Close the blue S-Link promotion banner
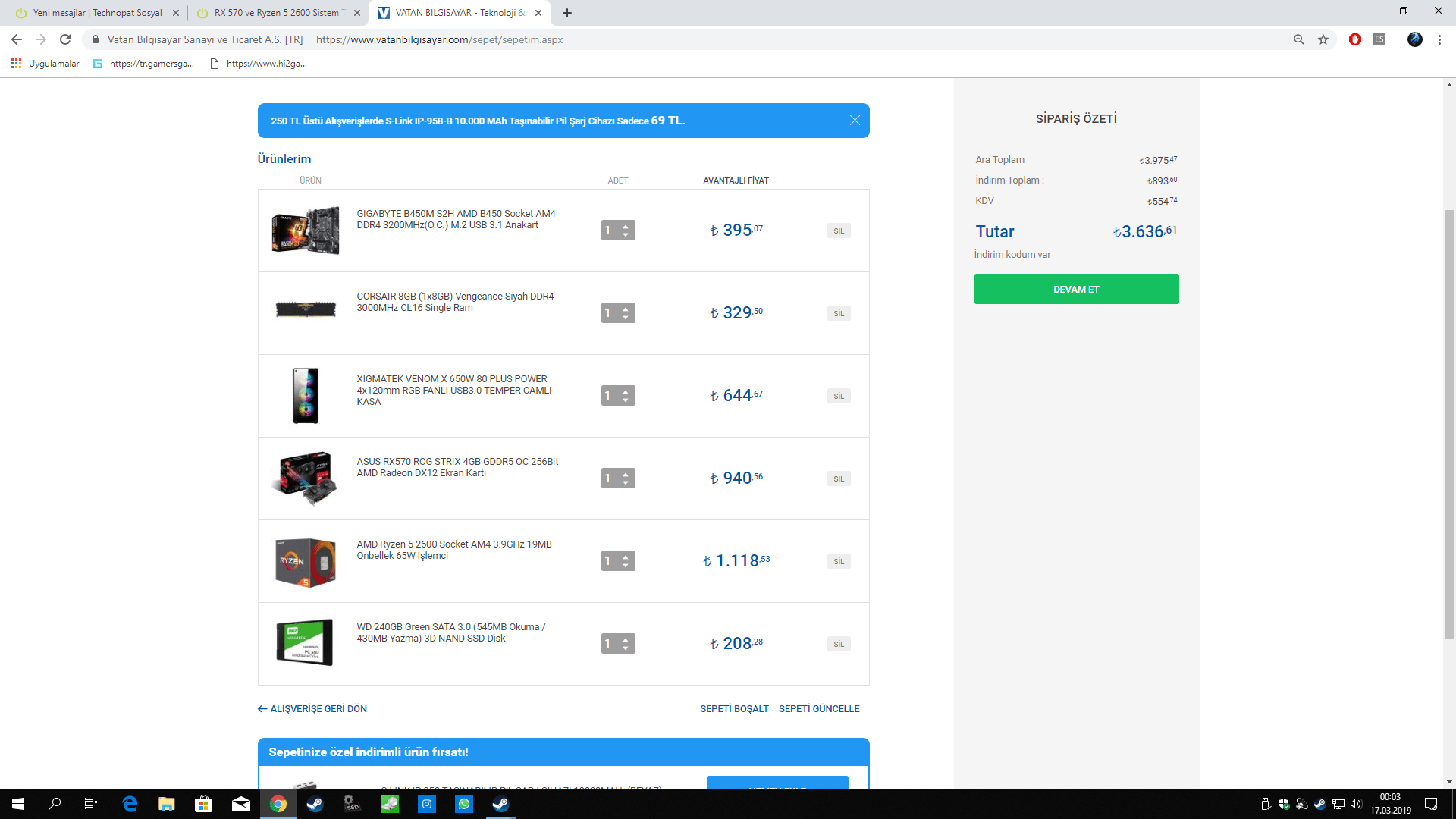 [x=855, y=121]
